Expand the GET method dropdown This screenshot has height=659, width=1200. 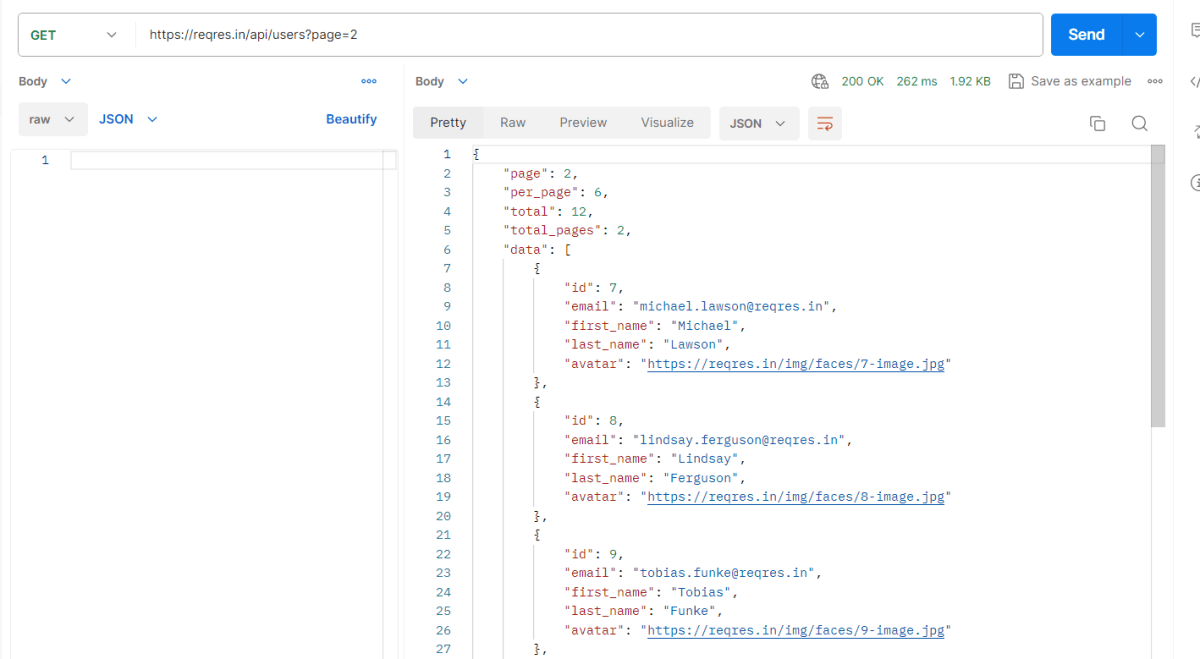pos(75,35)
